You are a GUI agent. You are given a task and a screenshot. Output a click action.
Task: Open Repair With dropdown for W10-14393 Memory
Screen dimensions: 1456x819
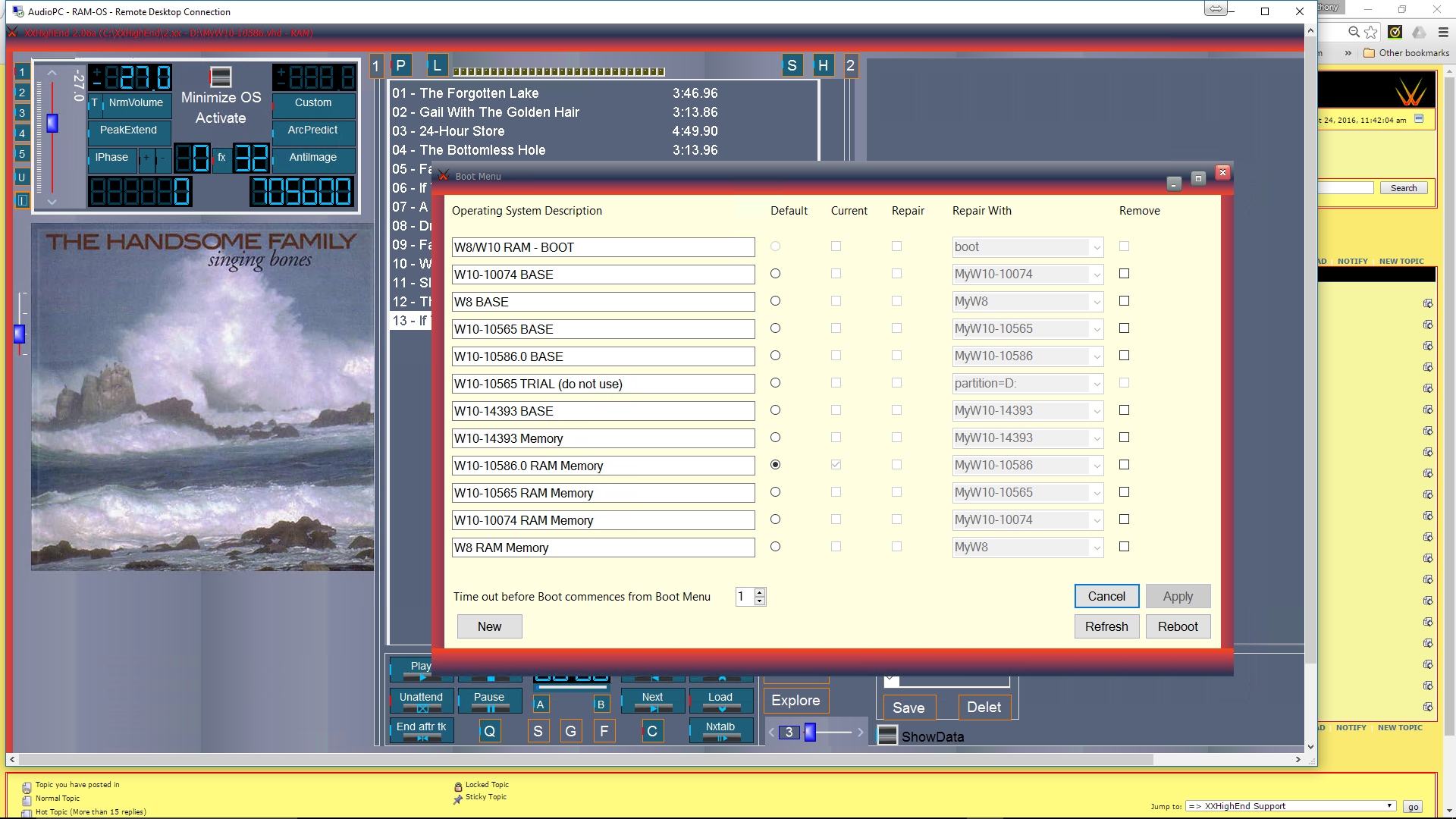(x=1028, y=438)
